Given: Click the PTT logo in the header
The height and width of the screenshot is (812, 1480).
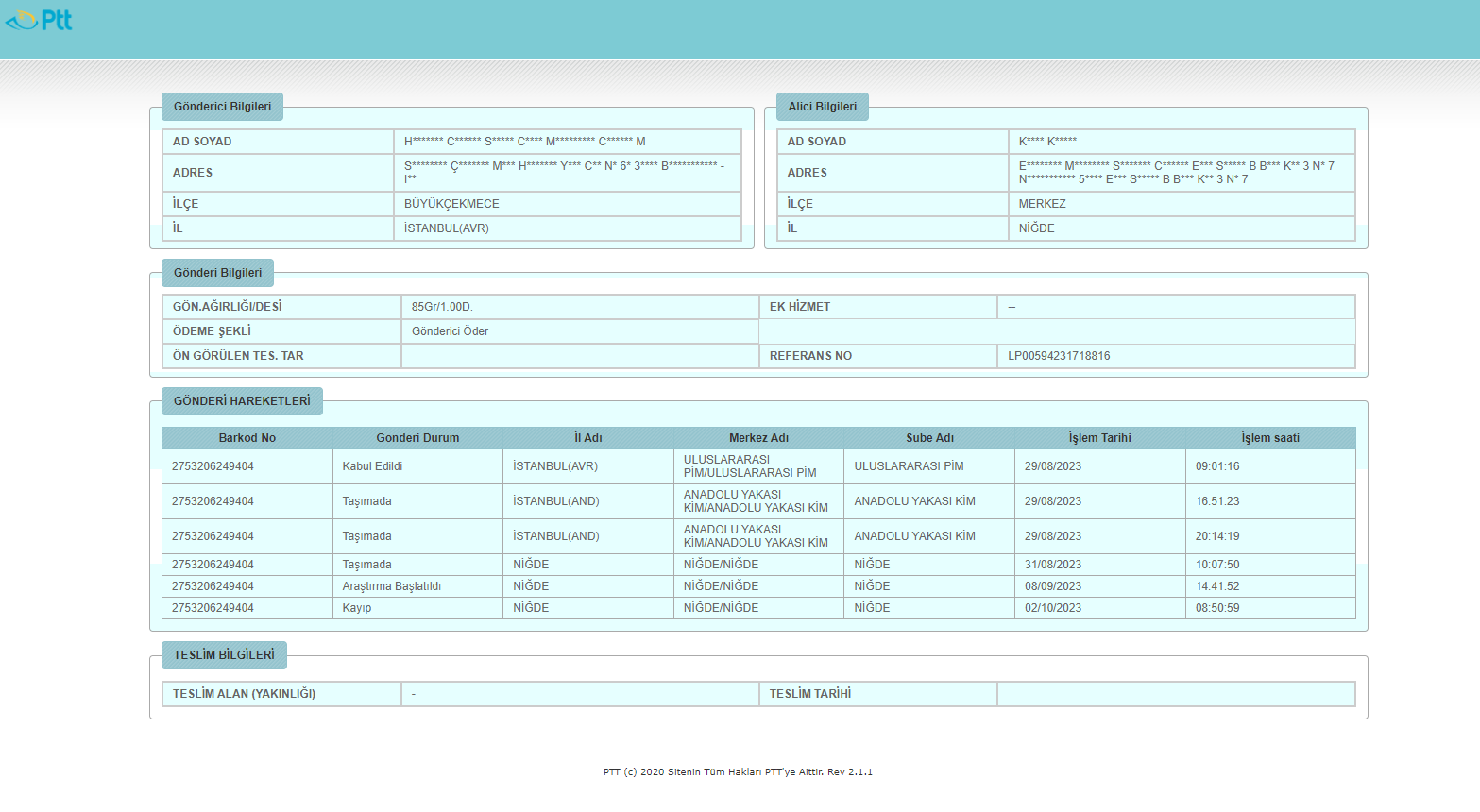Looking at the screenshot, I should 39,20.
